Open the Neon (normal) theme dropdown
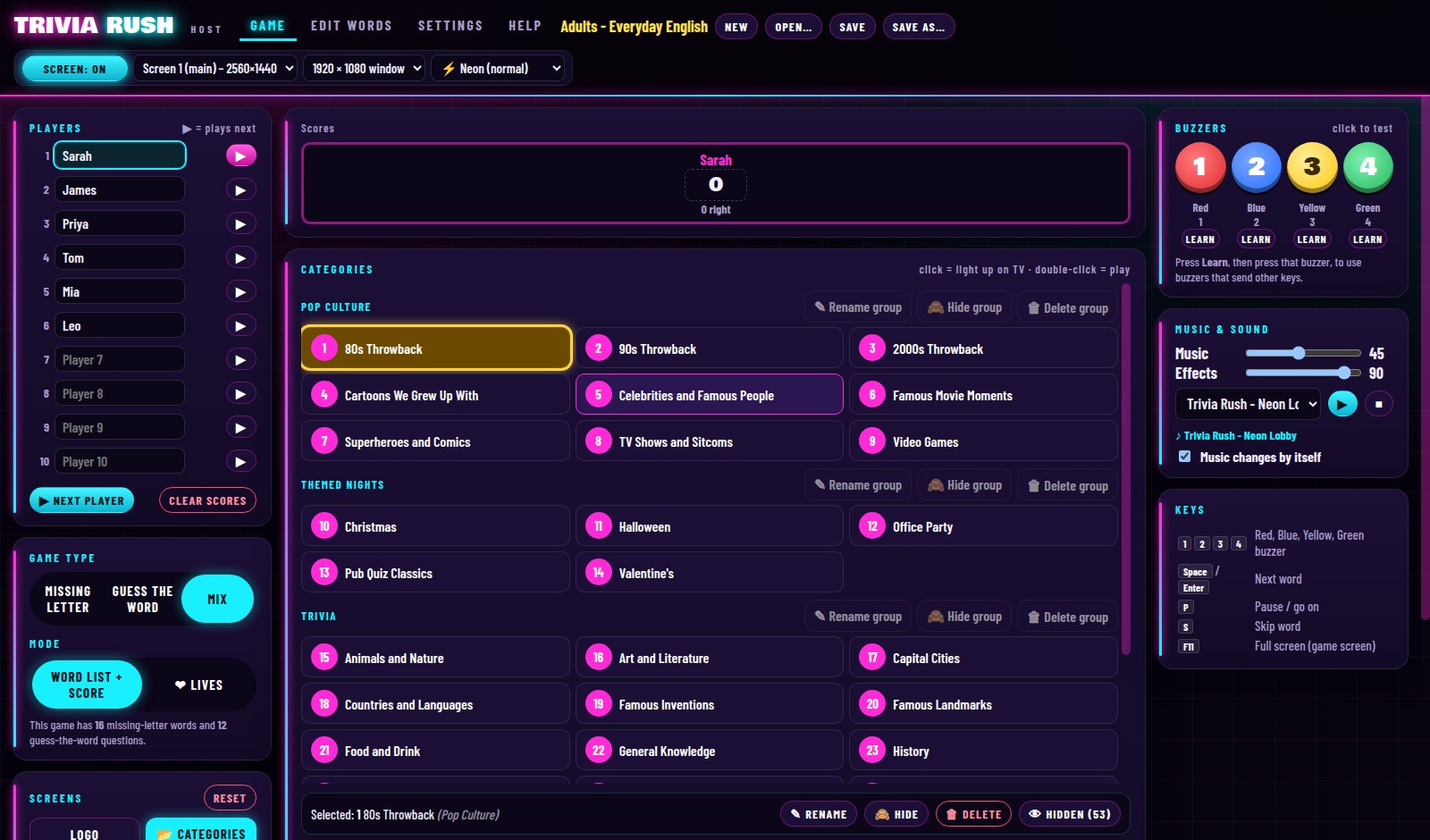The image size is (1430, 840). [x=500, y=69]
